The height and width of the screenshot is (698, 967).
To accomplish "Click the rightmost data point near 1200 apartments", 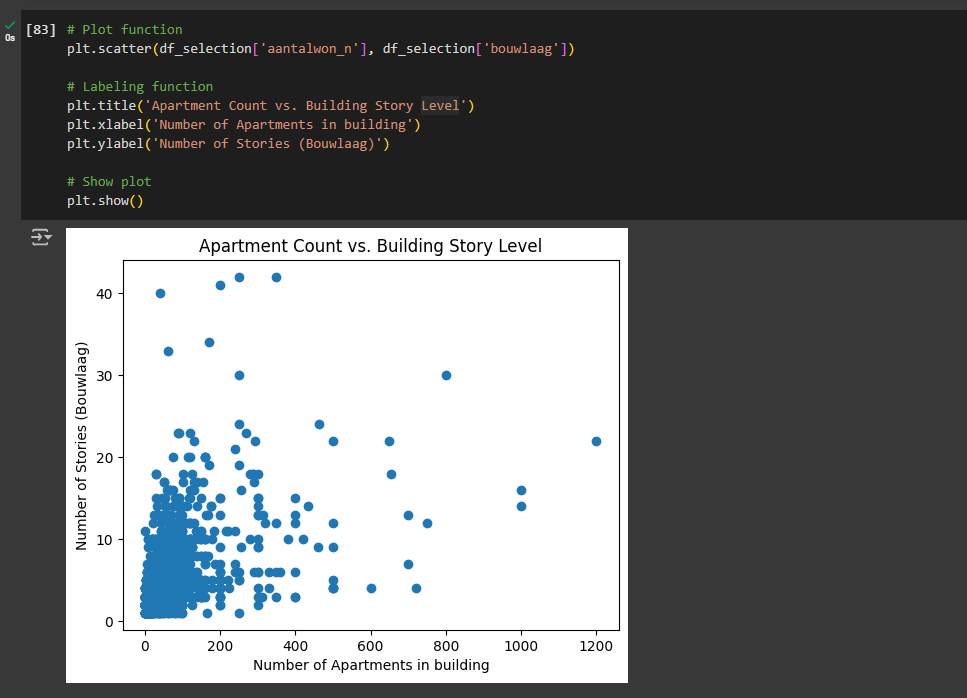I will coord(596,441).
